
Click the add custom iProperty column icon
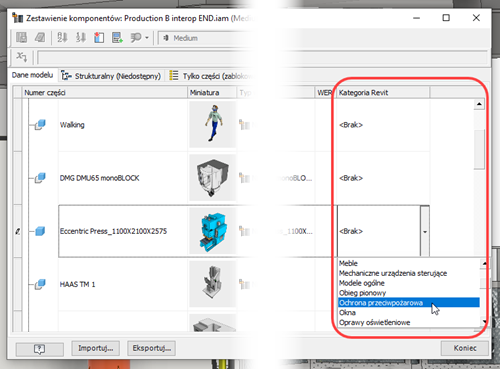click(117, 38)
